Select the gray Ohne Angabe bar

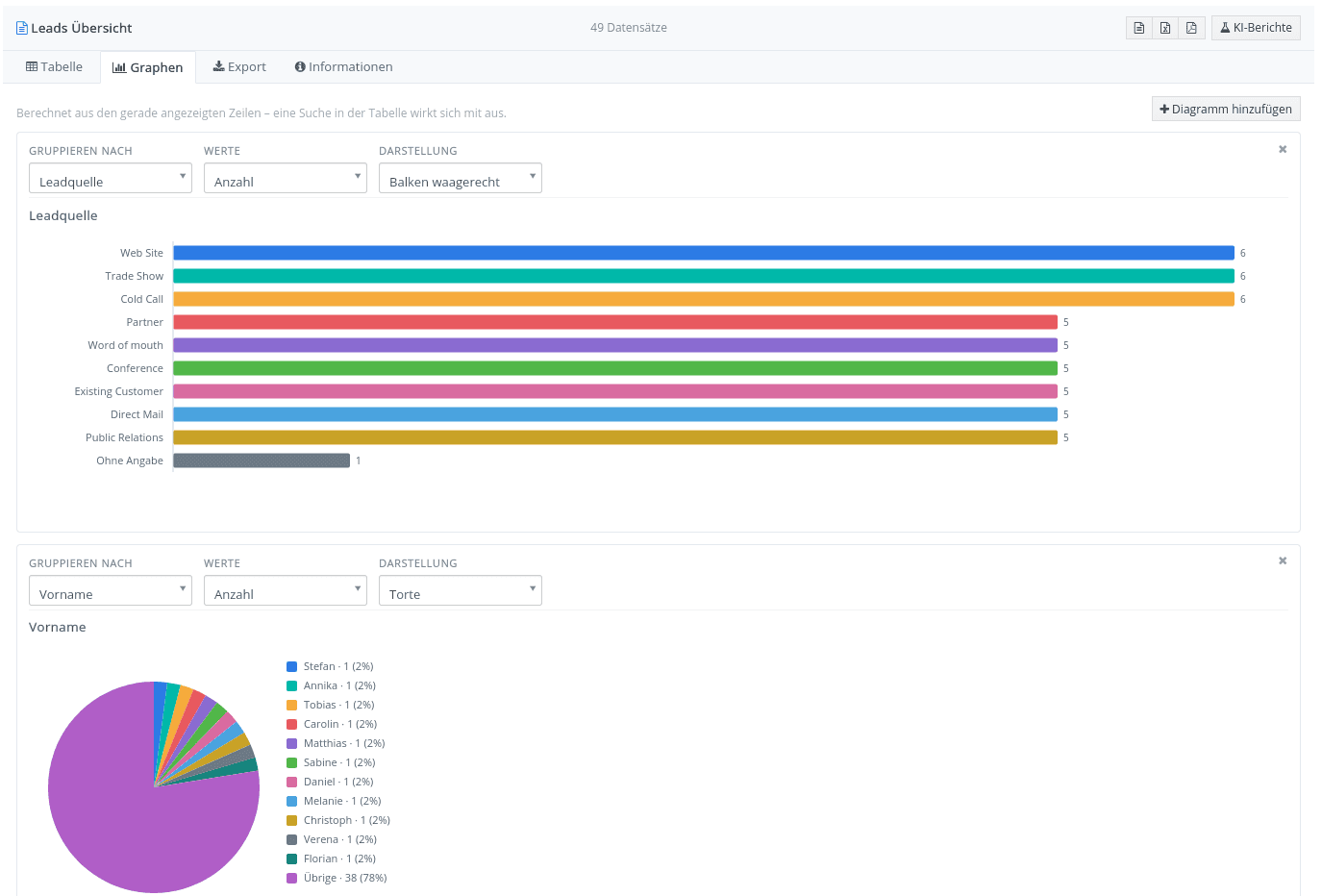[x=262, y=460]
